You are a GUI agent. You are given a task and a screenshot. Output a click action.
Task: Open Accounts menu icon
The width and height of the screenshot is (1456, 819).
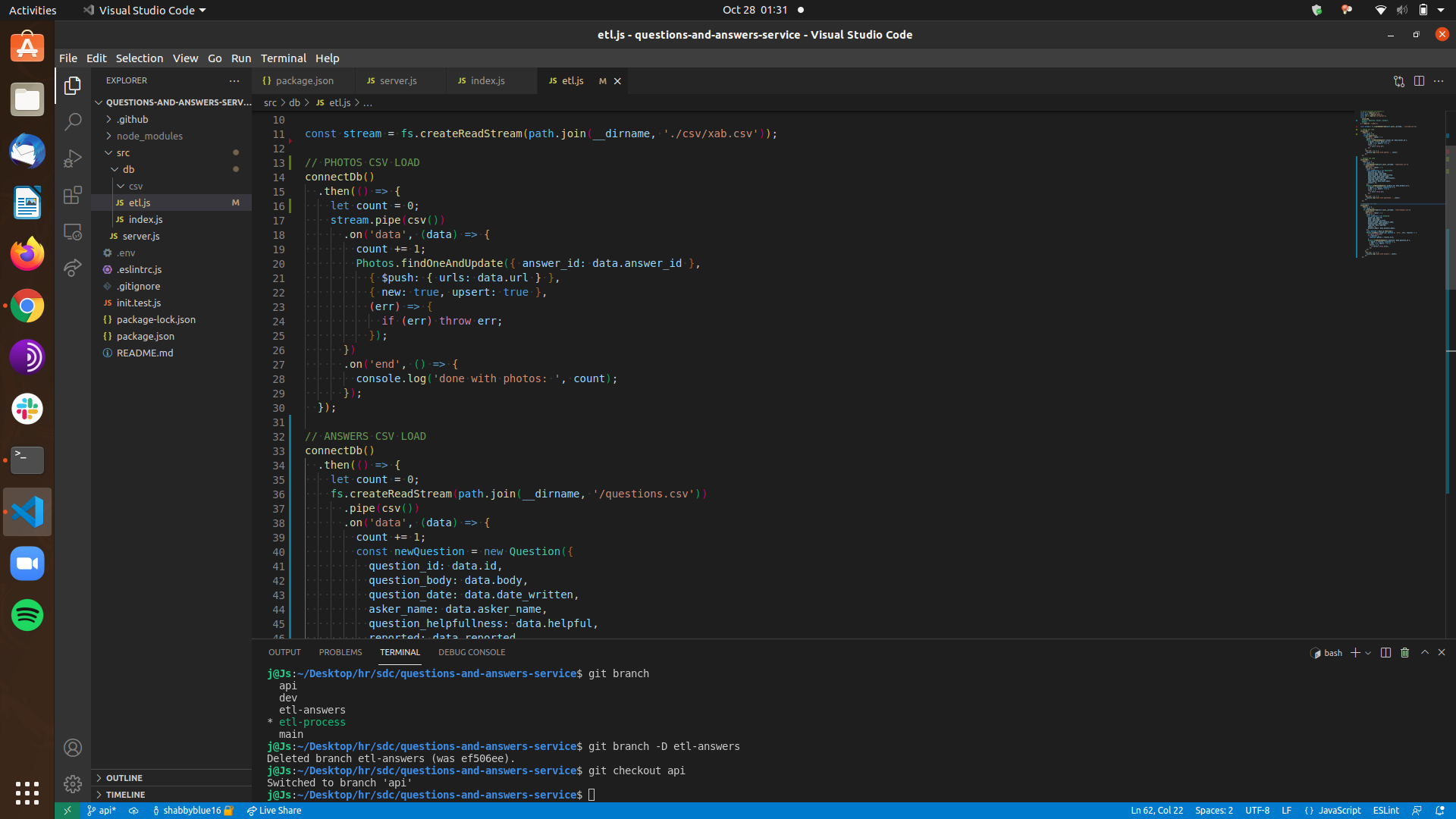[x=73, y=748]
